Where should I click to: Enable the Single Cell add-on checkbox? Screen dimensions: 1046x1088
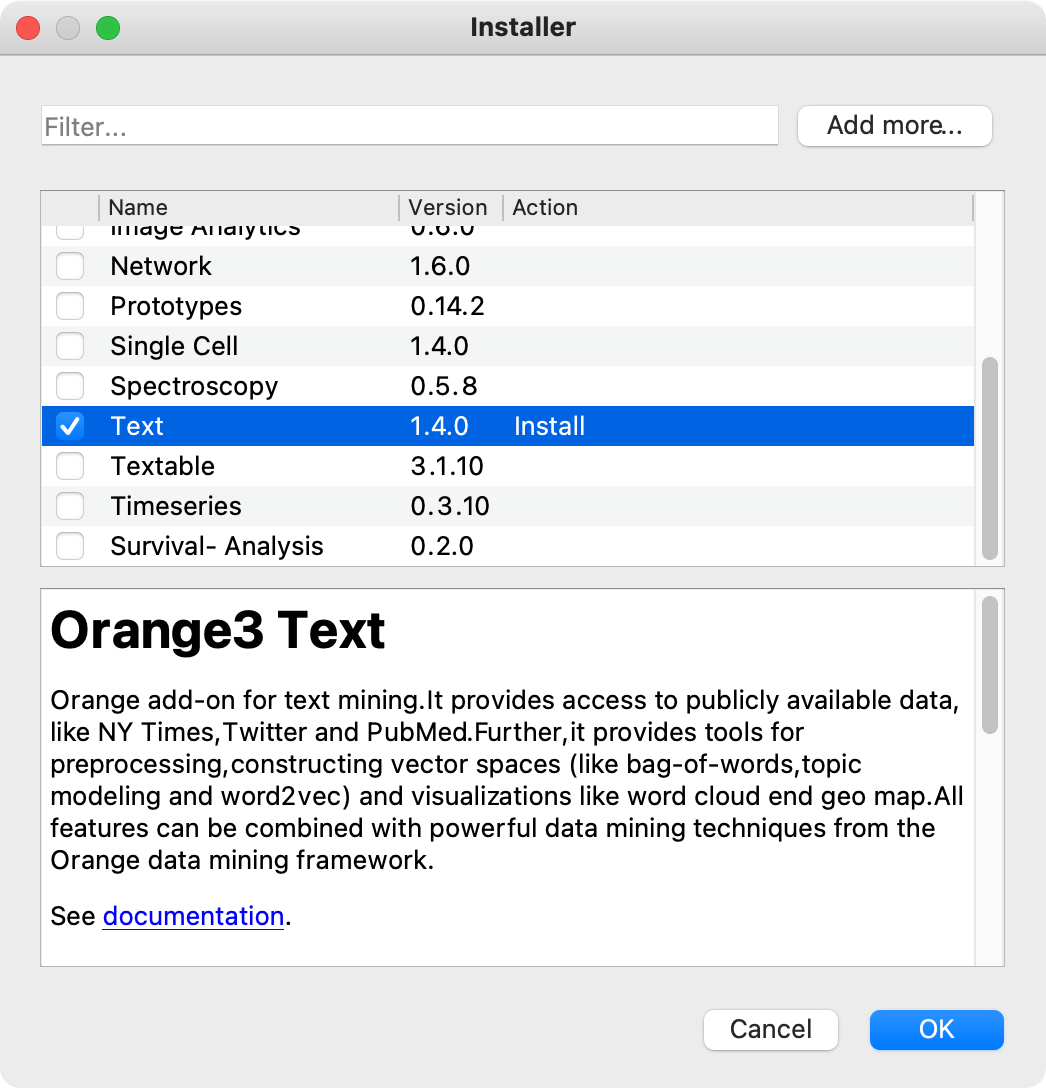coord(70,346)
